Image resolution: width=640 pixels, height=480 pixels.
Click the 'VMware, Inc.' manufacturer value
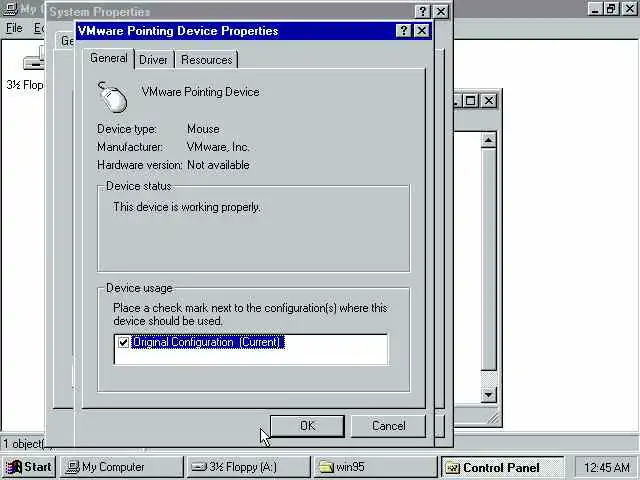coord(218,147)
